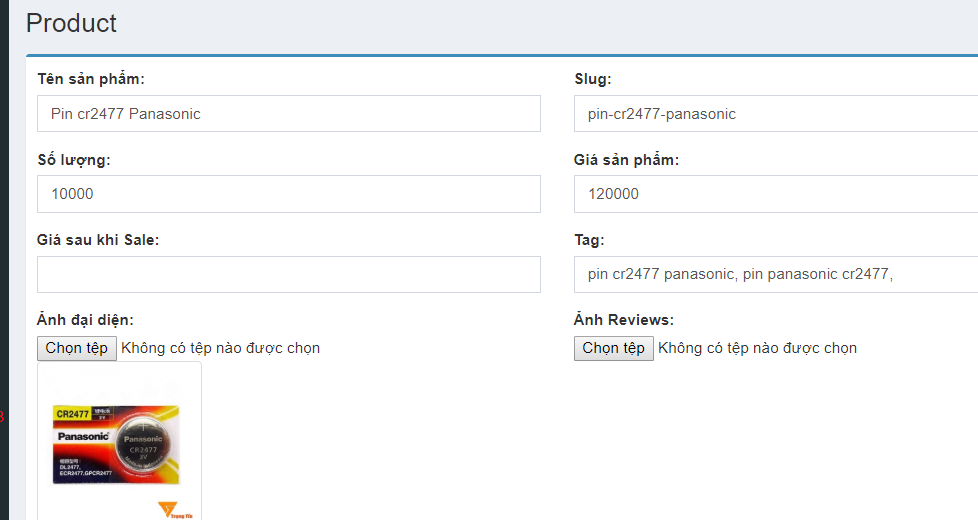
Task: Click the Slug input field
Action: [776, 113]
